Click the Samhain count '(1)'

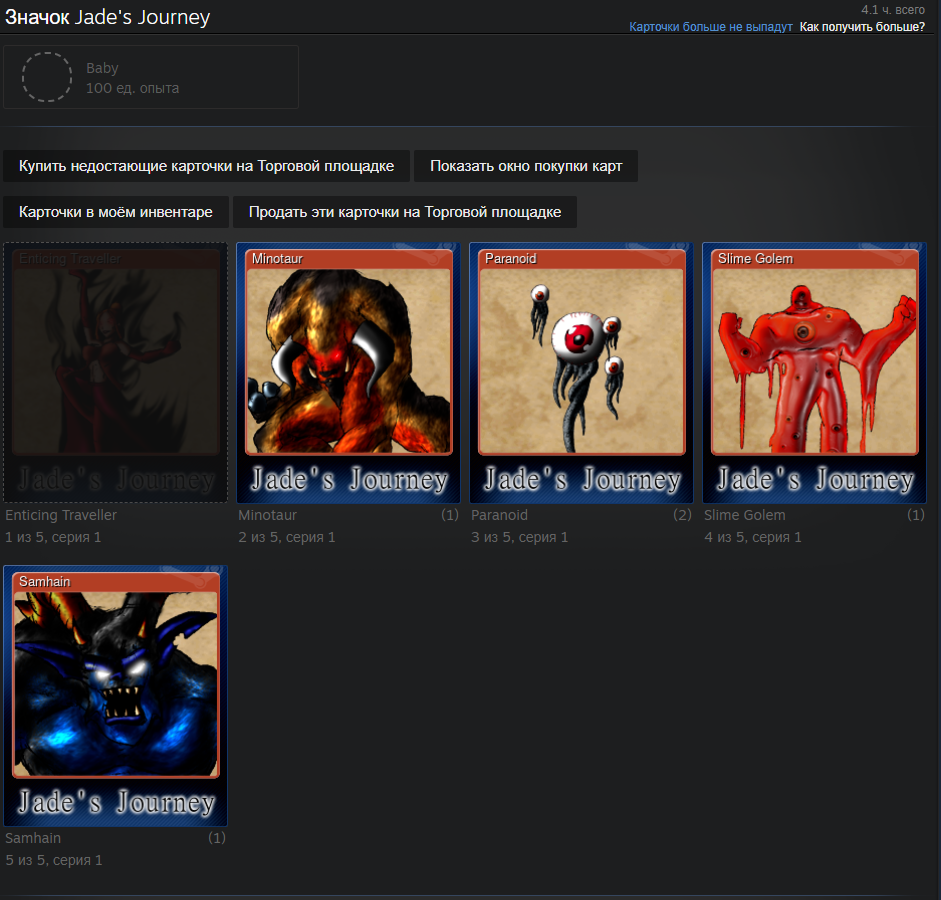click(x=217, y=838)
